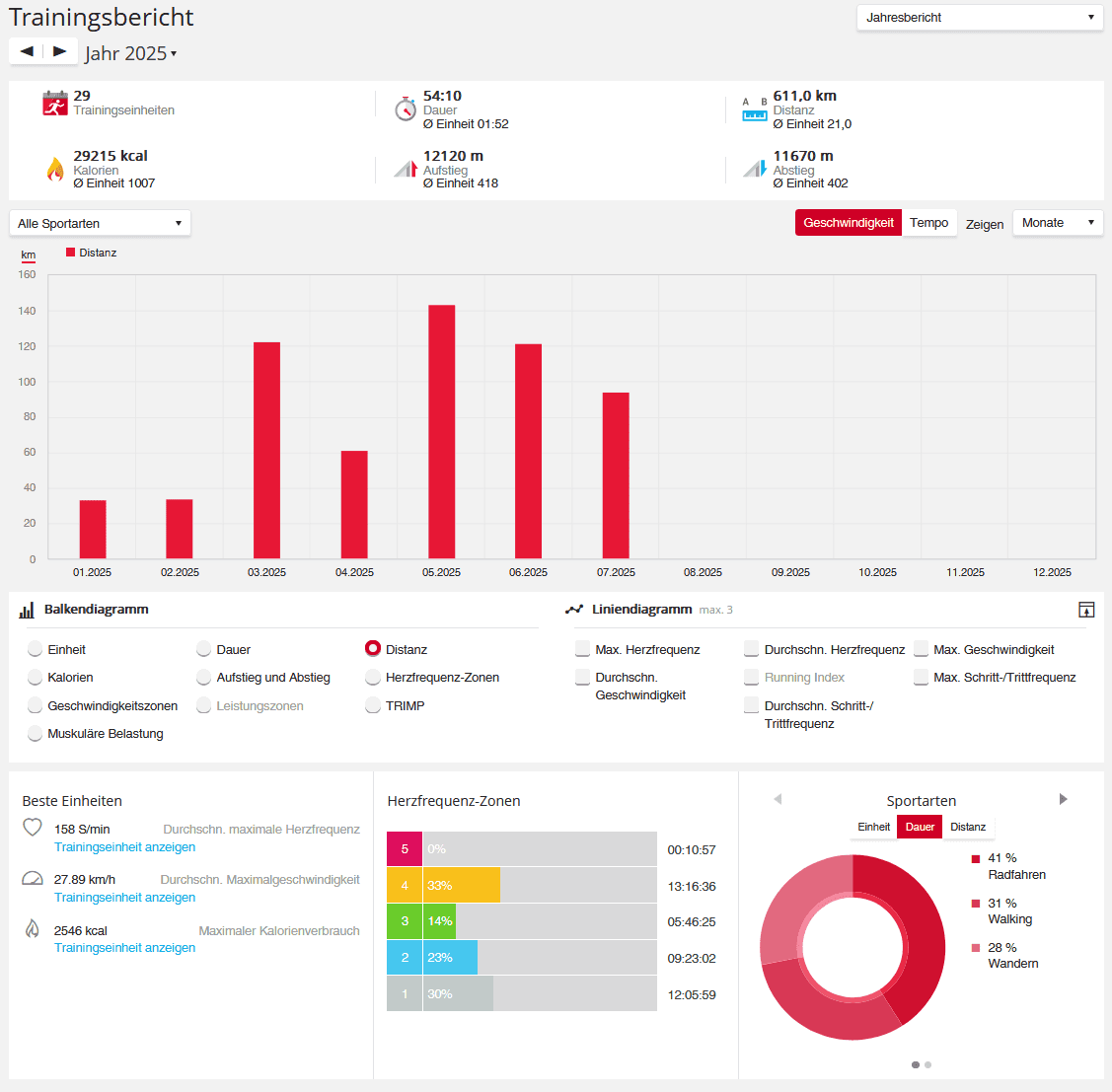Screen dimensions: 1112x1092
Task: Go to previous year arrow
Action: tap(27, 51)
